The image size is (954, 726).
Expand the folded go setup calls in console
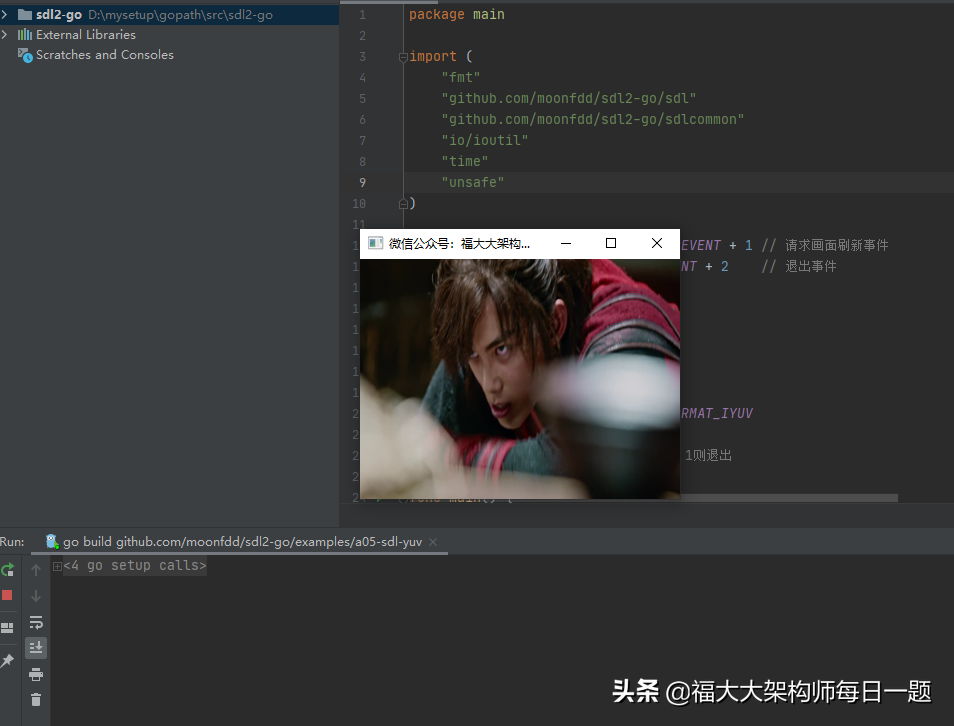point(57,565)
